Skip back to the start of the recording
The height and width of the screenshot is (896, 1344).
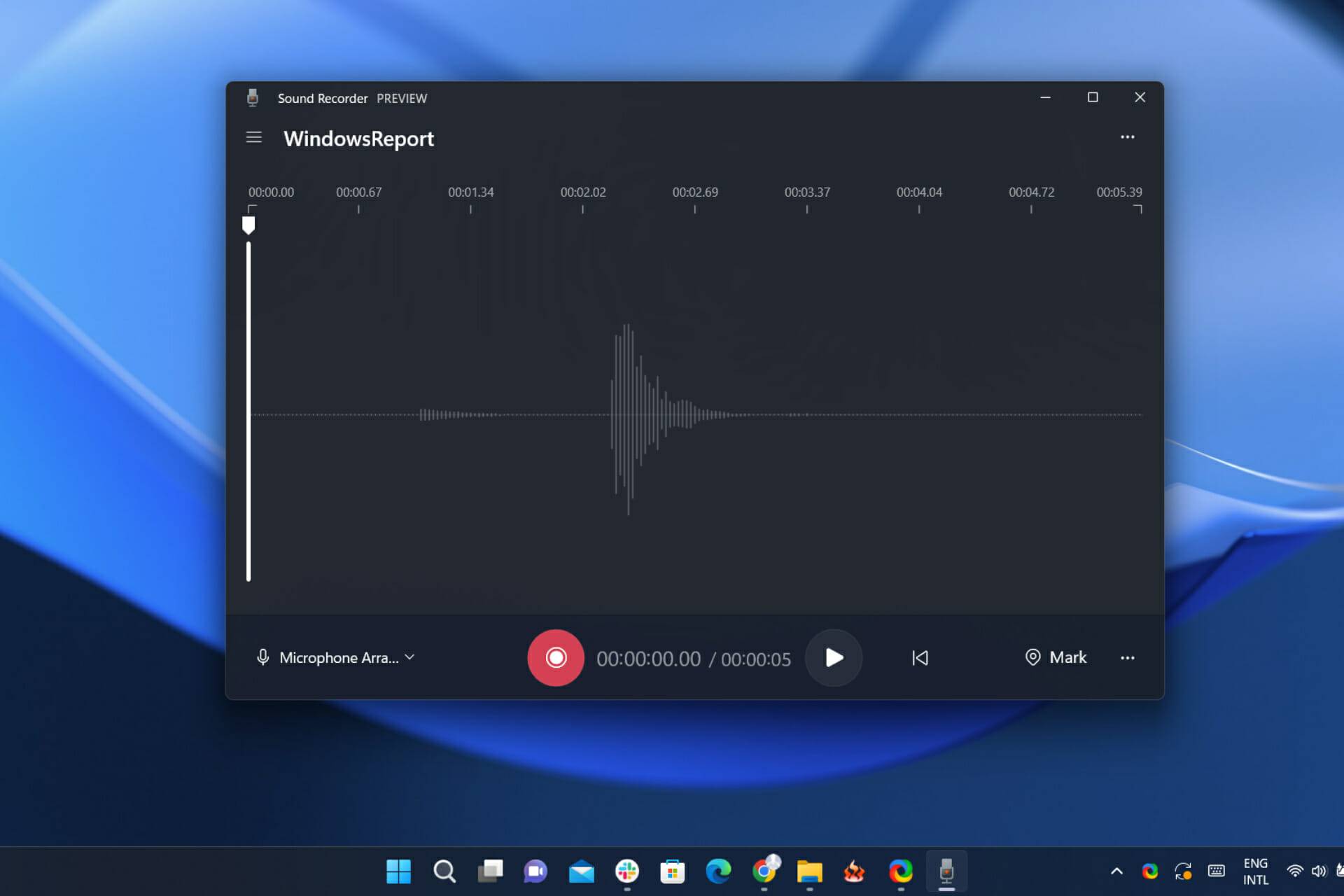click(x=920, y=657)
